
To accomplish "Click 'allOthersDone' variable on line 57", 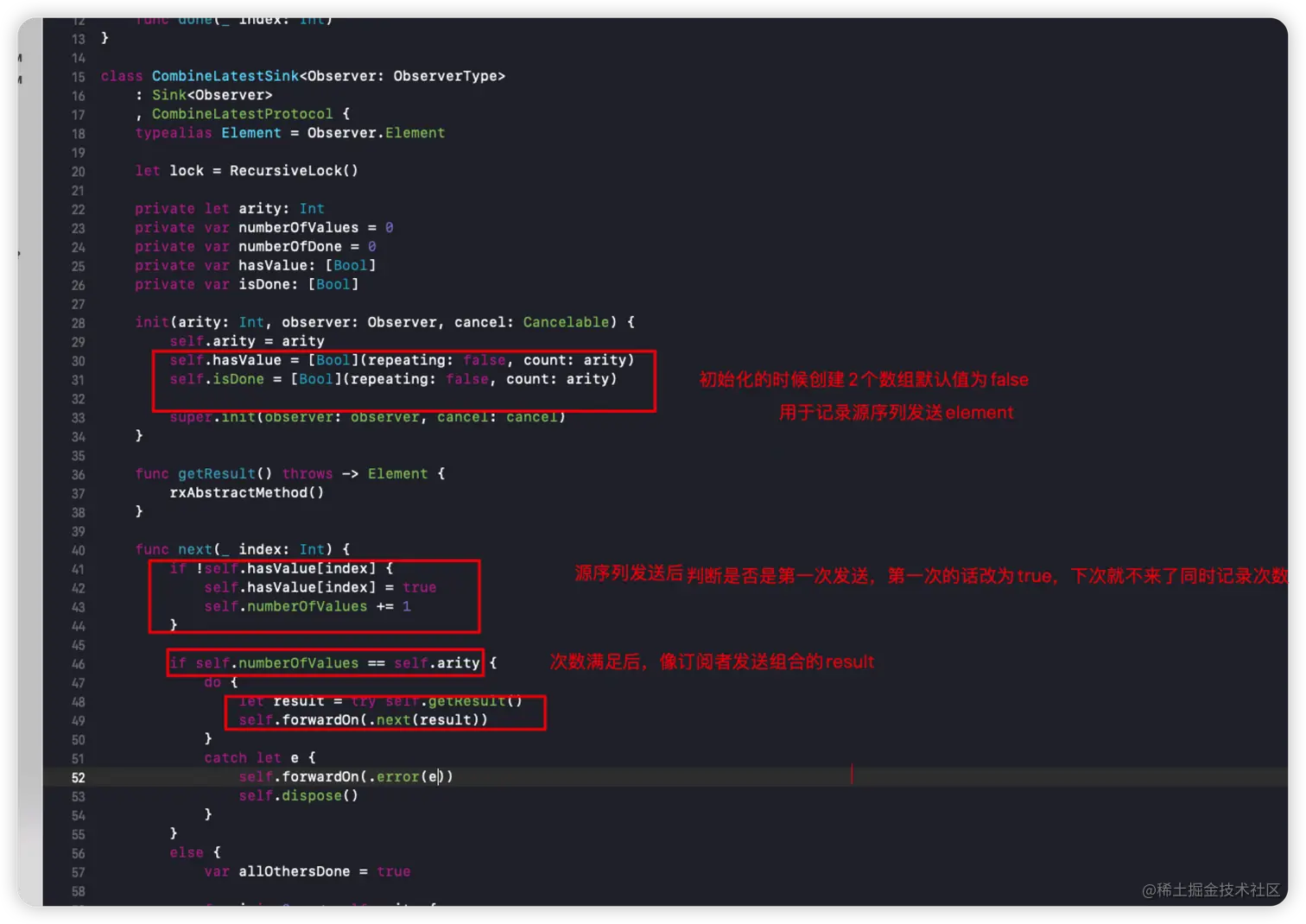I will pyautogui.click(x=295, y=872).
